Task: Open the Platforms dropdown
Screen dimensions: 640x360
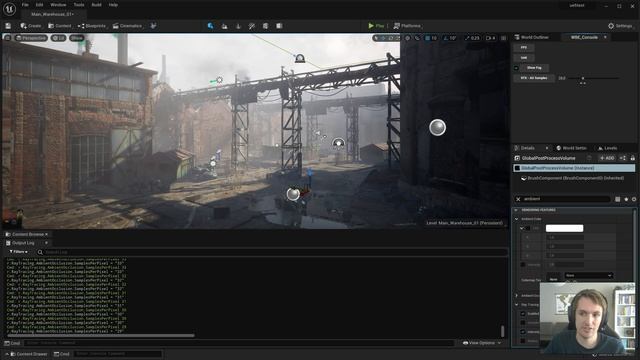Action: click(x=407, y=26)
